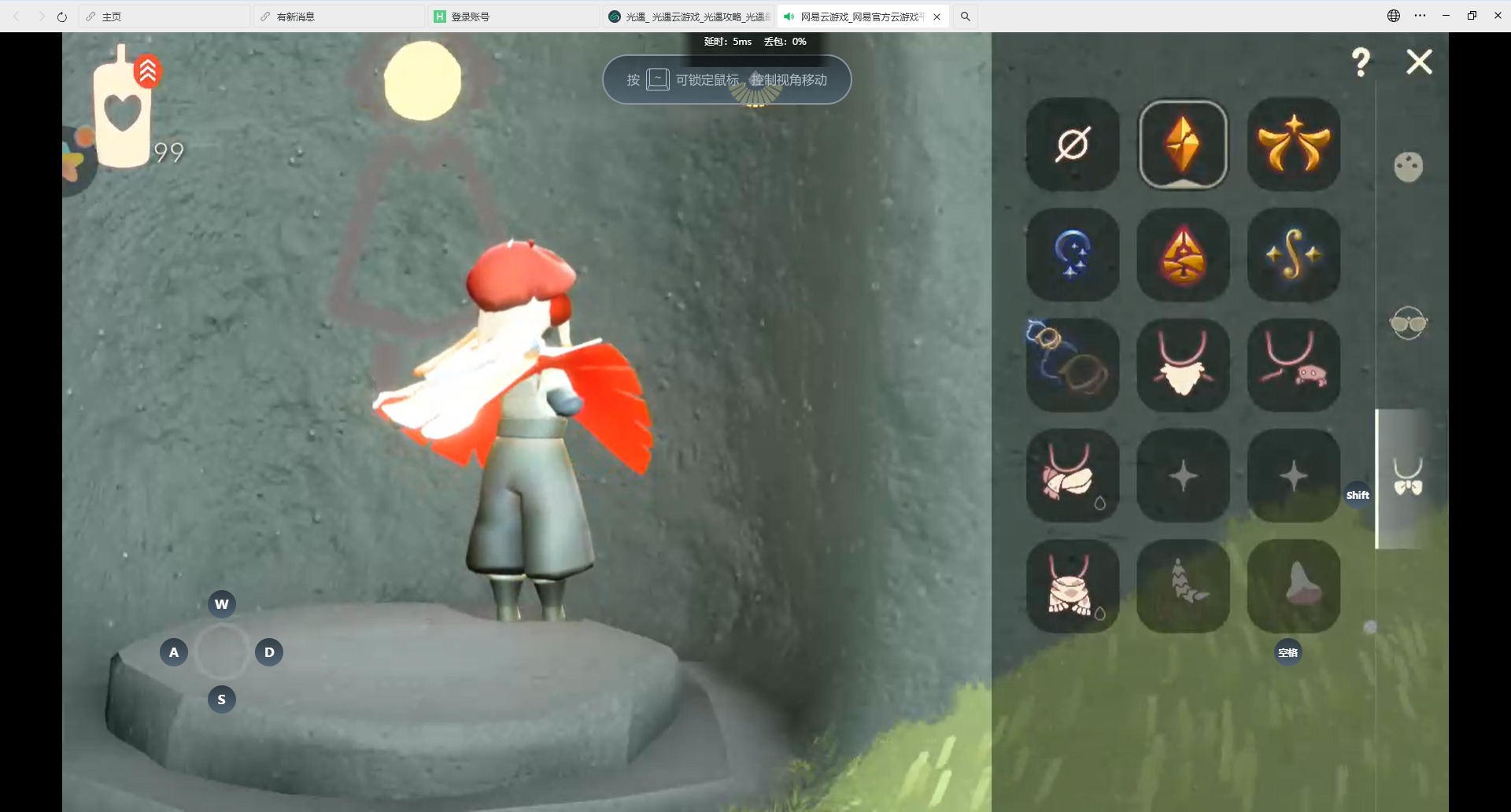Click the mouse-lock hint banner

tap(727, 79)
